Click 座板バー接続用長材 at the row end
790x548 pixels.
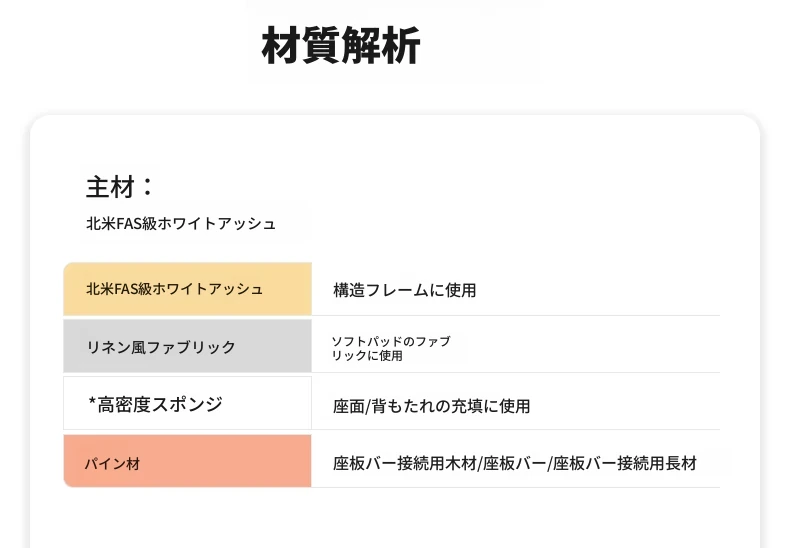pyautogui.click(x=624, y=464)
